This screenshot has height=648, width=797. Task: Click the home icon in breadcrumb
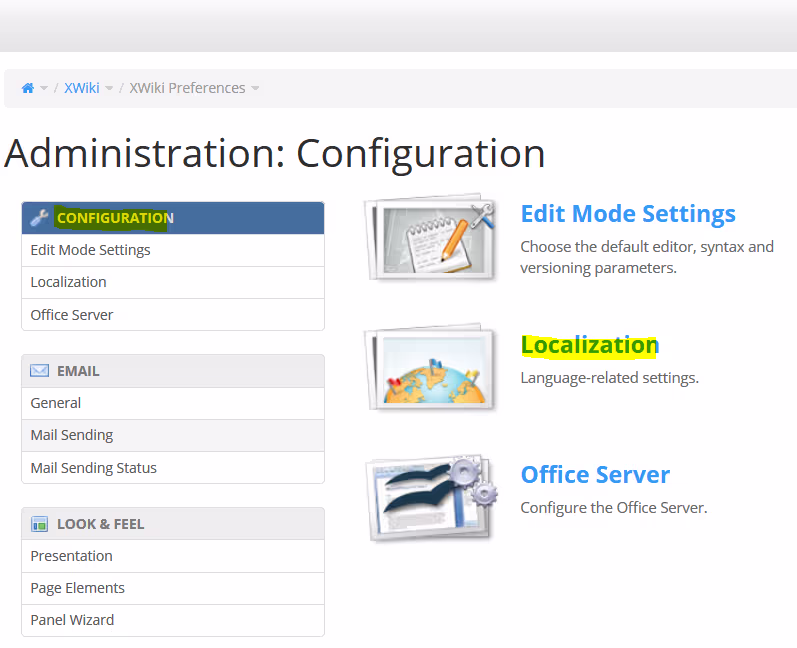coord(28,88)
